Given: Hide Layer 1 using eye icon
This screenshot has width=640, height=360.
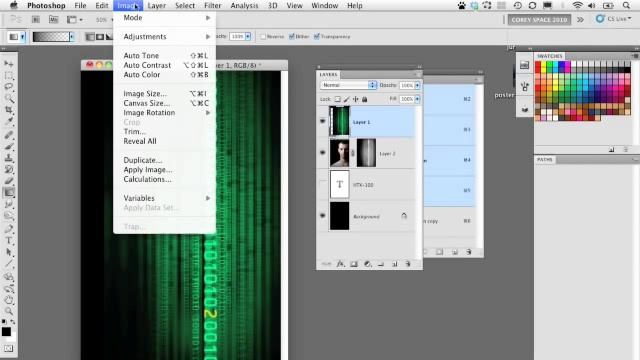Looking at the screenshot, I should 322,121.
